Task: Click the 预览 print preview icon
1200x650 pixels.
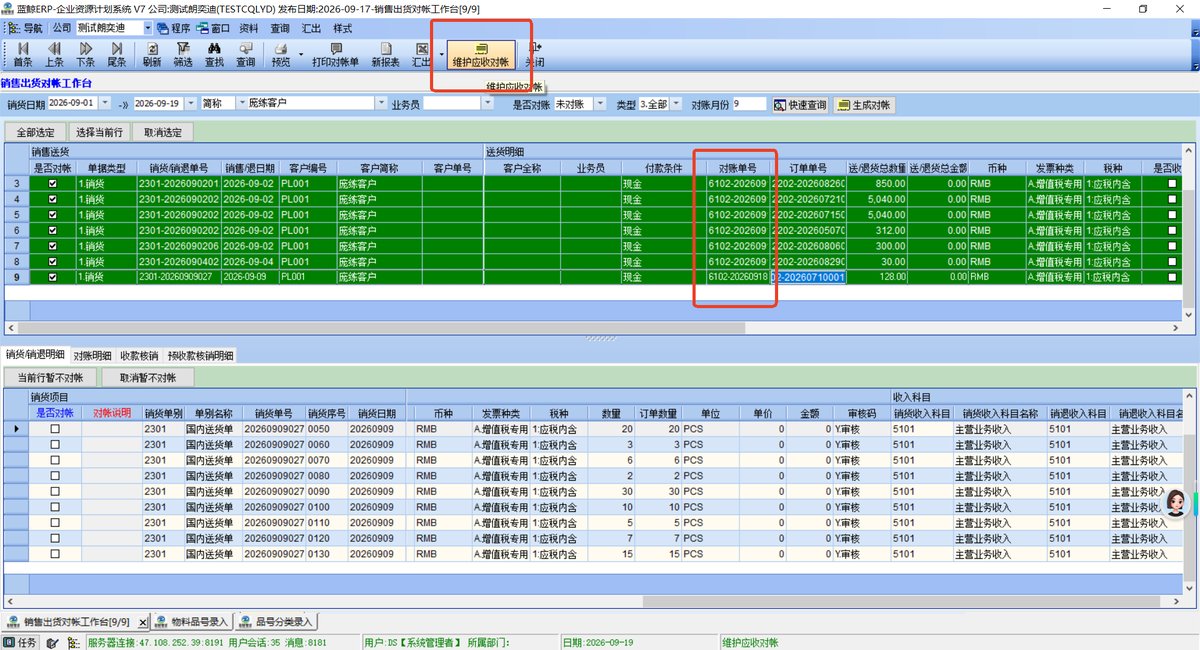Action: tap(281, 54)
